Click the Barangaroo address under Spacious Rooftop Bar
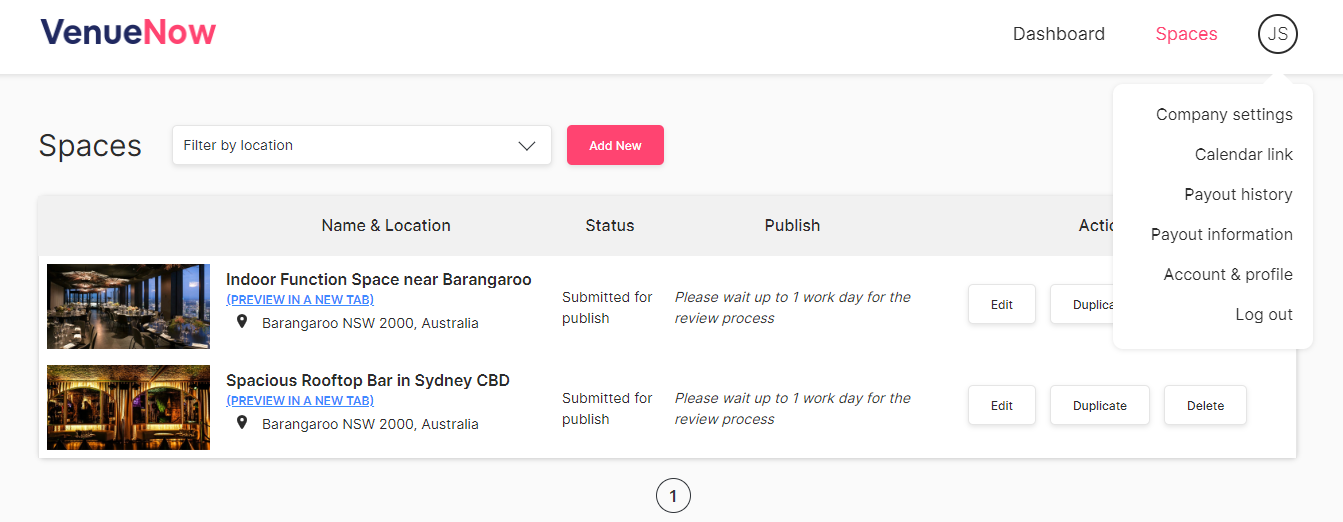The height and width of the screenshot is (522, 1343). tap(370, 424)
